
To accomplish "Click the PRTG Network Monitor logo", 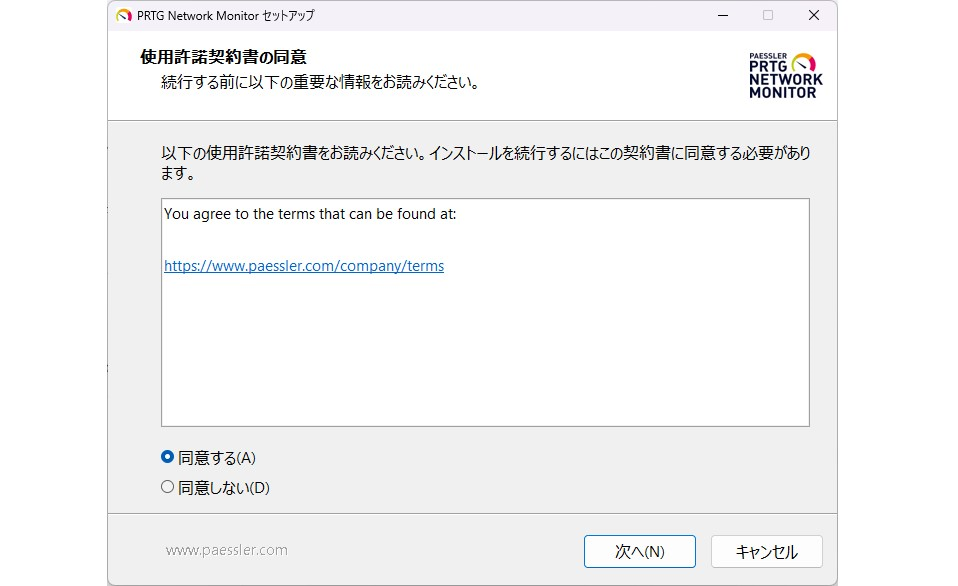I will [786, 76].
